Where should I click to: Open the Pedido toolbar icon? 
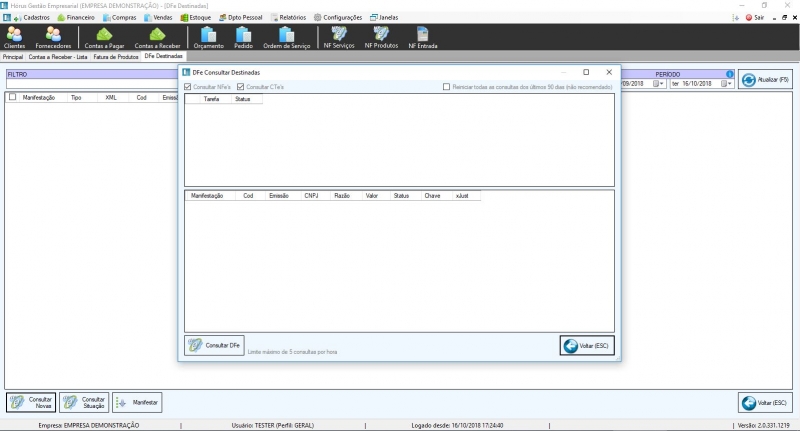(x=243, y=37)
